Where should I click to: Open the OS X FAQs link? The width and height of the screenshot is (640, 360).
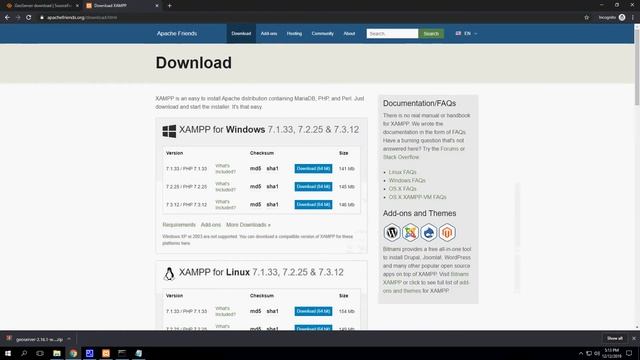[402, 189]
